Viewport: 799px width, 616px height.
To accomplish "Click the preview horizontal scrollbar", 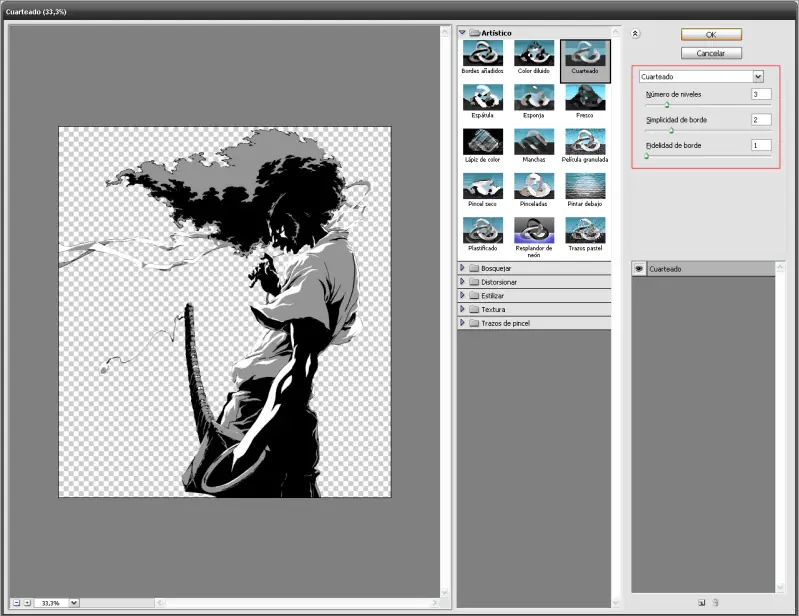I will [x=298, y=603].
